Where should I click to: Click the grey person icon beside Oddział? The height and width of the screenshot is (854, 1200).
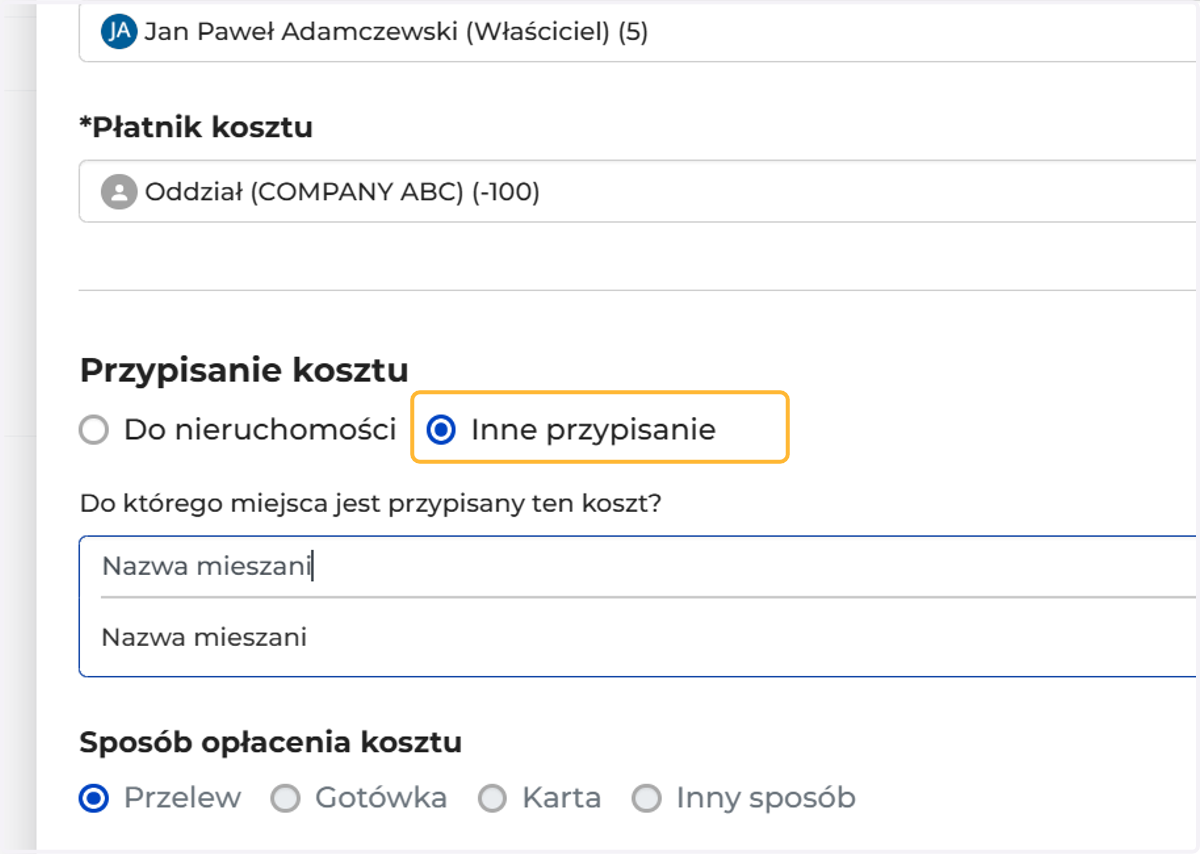pos(119,191)
